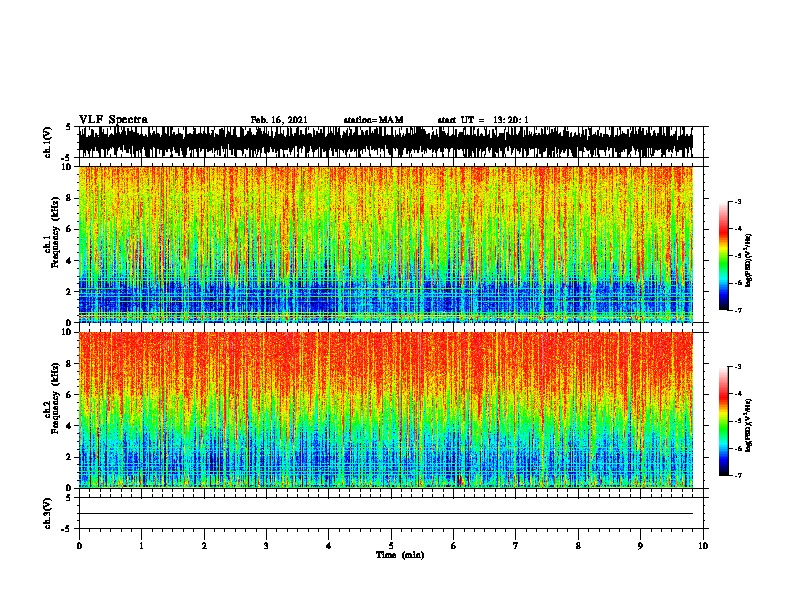The width and height of the screenshot is (792, 612).
Task: Click the '-3' tick on ch.1 colorbar
Action: 738,201
